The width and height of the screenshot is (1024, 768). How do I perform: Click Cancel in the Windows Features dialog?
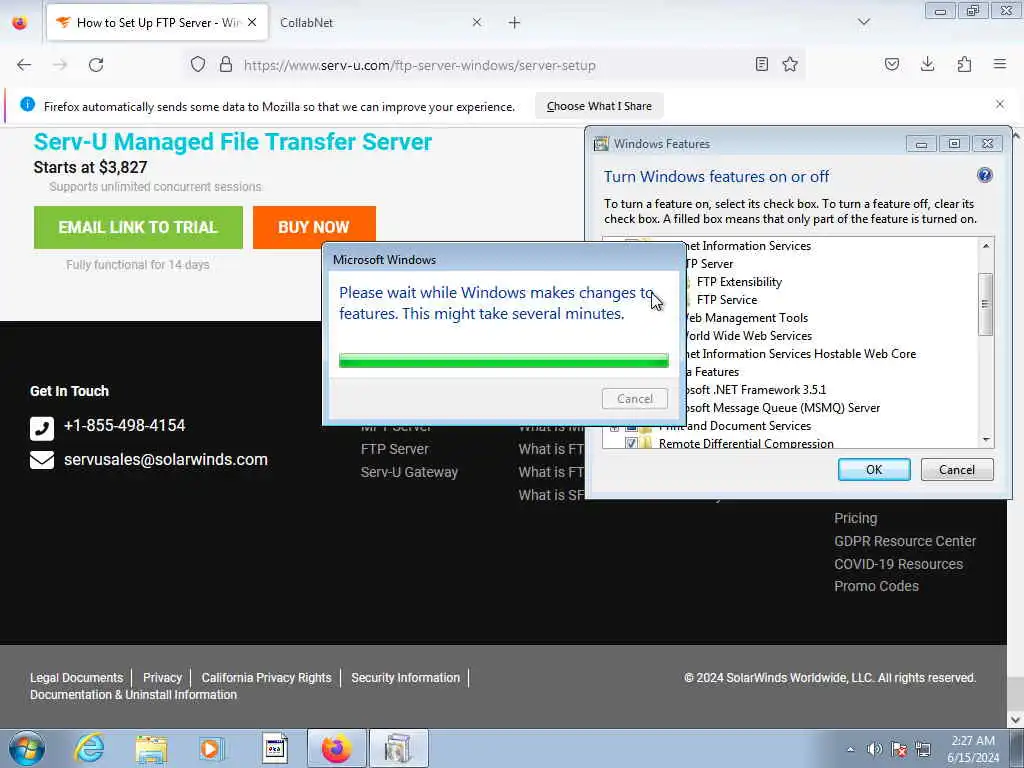[957, 470]
